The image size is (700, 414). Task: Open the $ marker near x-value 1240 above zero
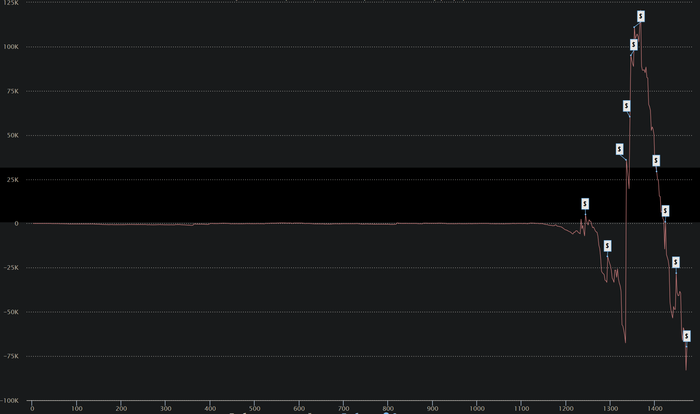(x=585, y=204)
